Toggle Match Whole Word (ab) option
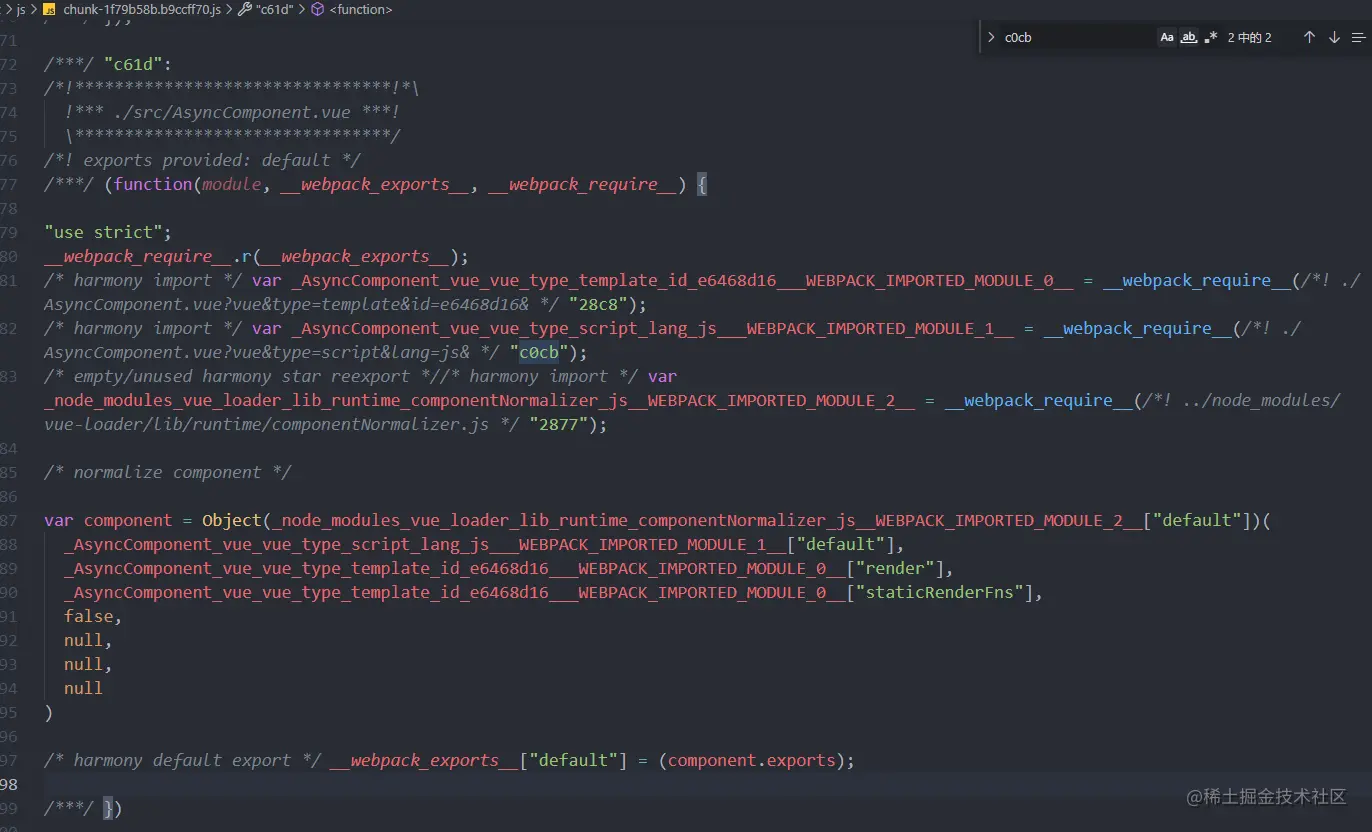1372x832 pixels. [x=1189, y=37]
